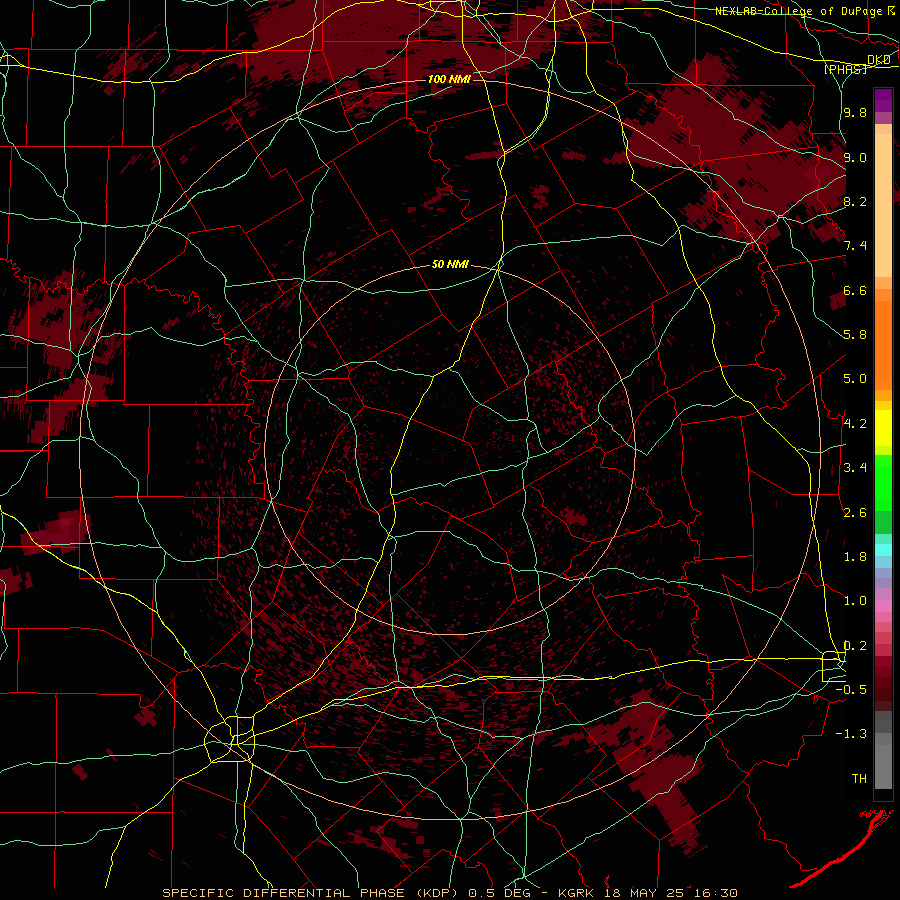The width and height of the screenshot is (900, 900).
Task: Click the 4.2 scale value
Action: click(855, 423)
